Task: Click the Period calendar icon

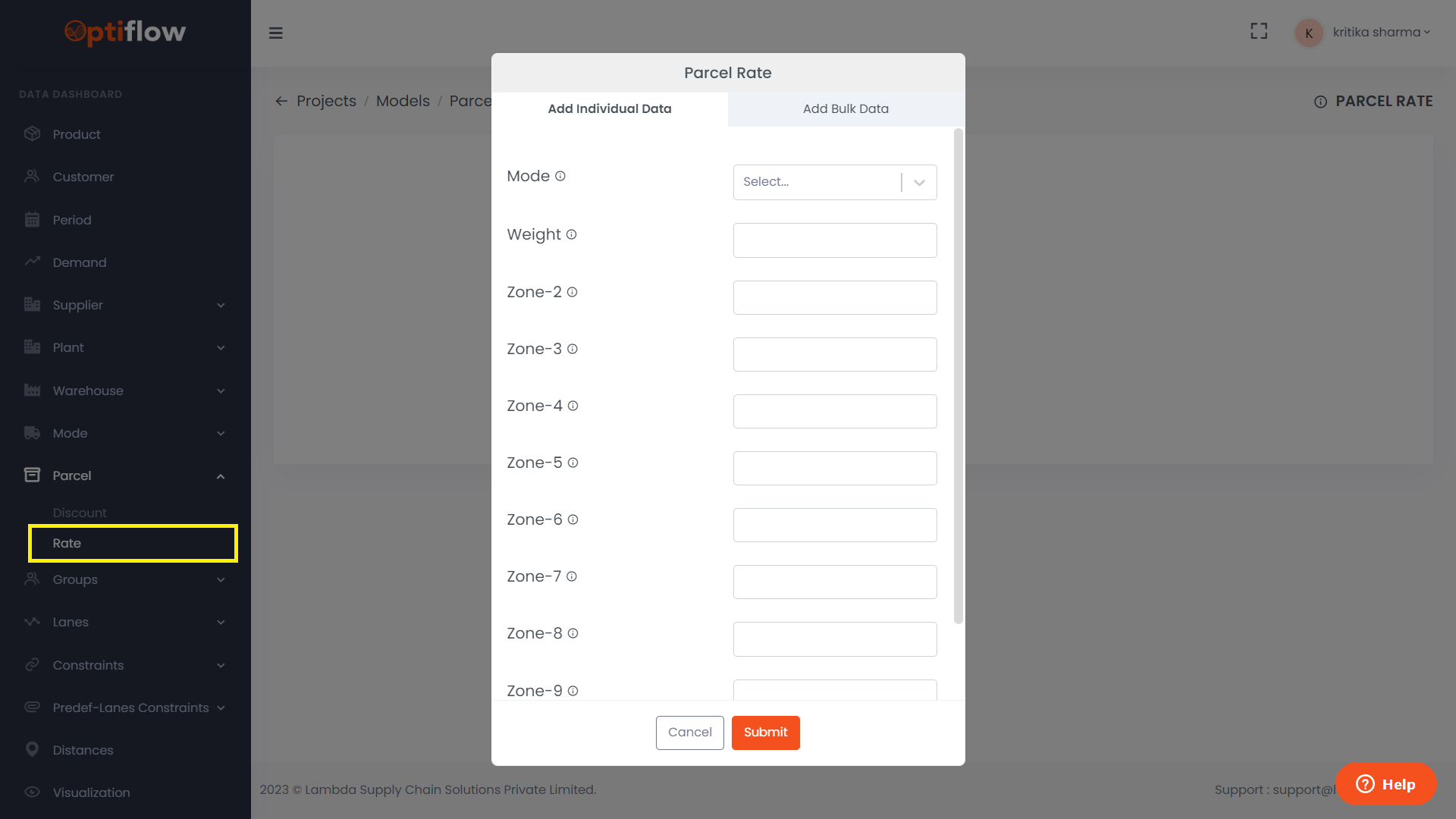Action: click(33, 219)
